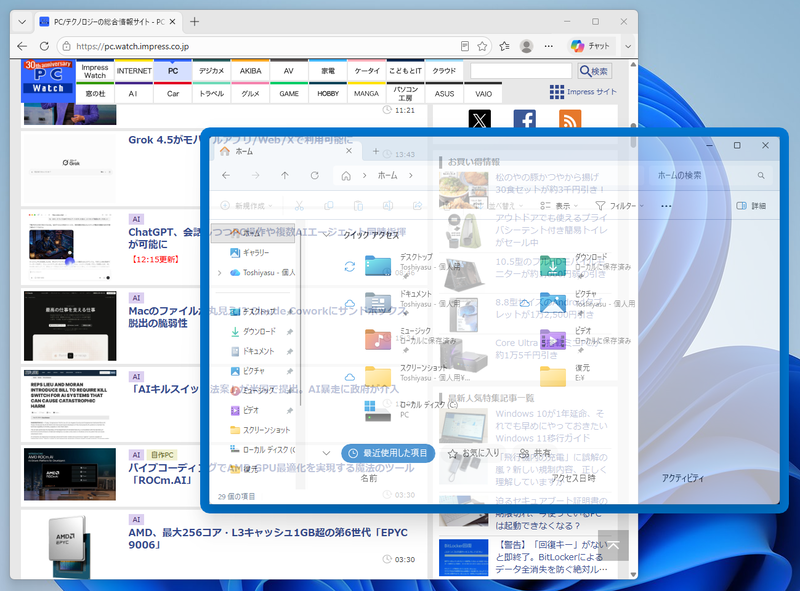
Task: Open the breadcrumb chevron after ホーム in Explorer
Action: click(411, 176)
